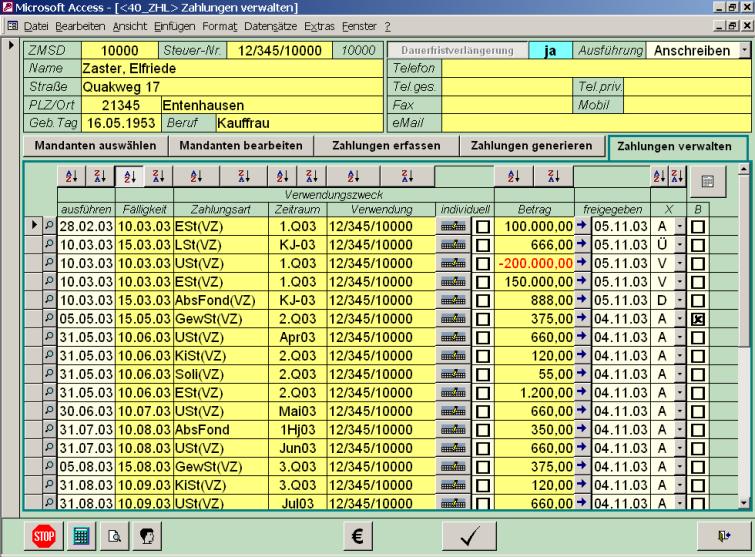Screen dimensions: 755x557
Task: Tick the B checkbox in the first ESt(VZ) row
Action: tap(696, 227)
